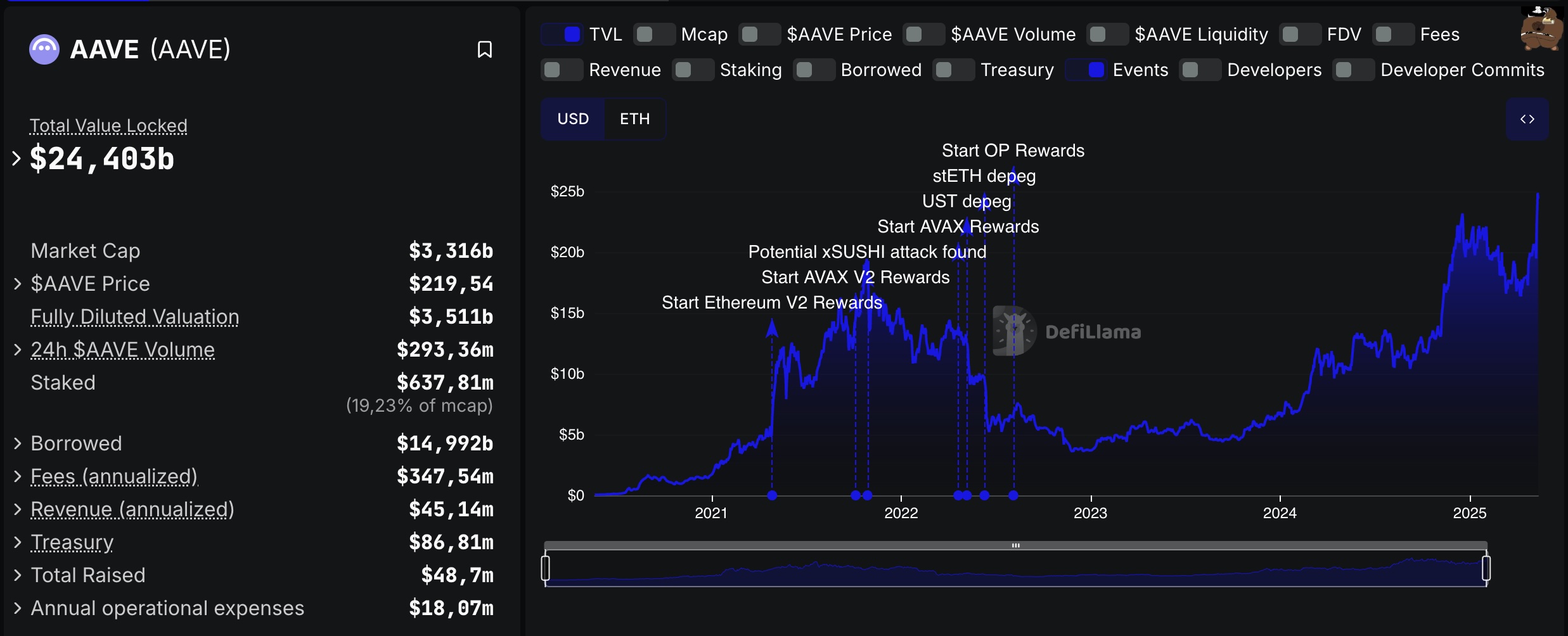This screenshot has height=636, width=1568.
Task: Expand the Total Value Locked breakdown
Action: click(16, 158)
